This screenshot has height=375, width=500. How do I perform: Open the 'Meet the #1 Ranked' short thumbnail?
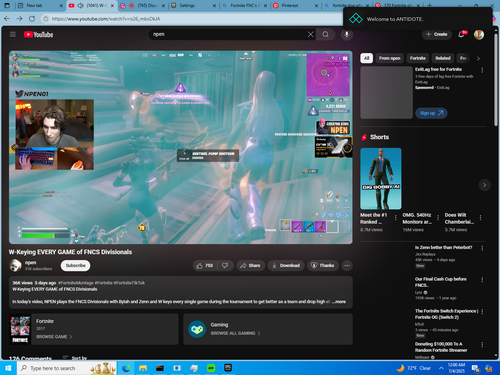click(381, 179)
